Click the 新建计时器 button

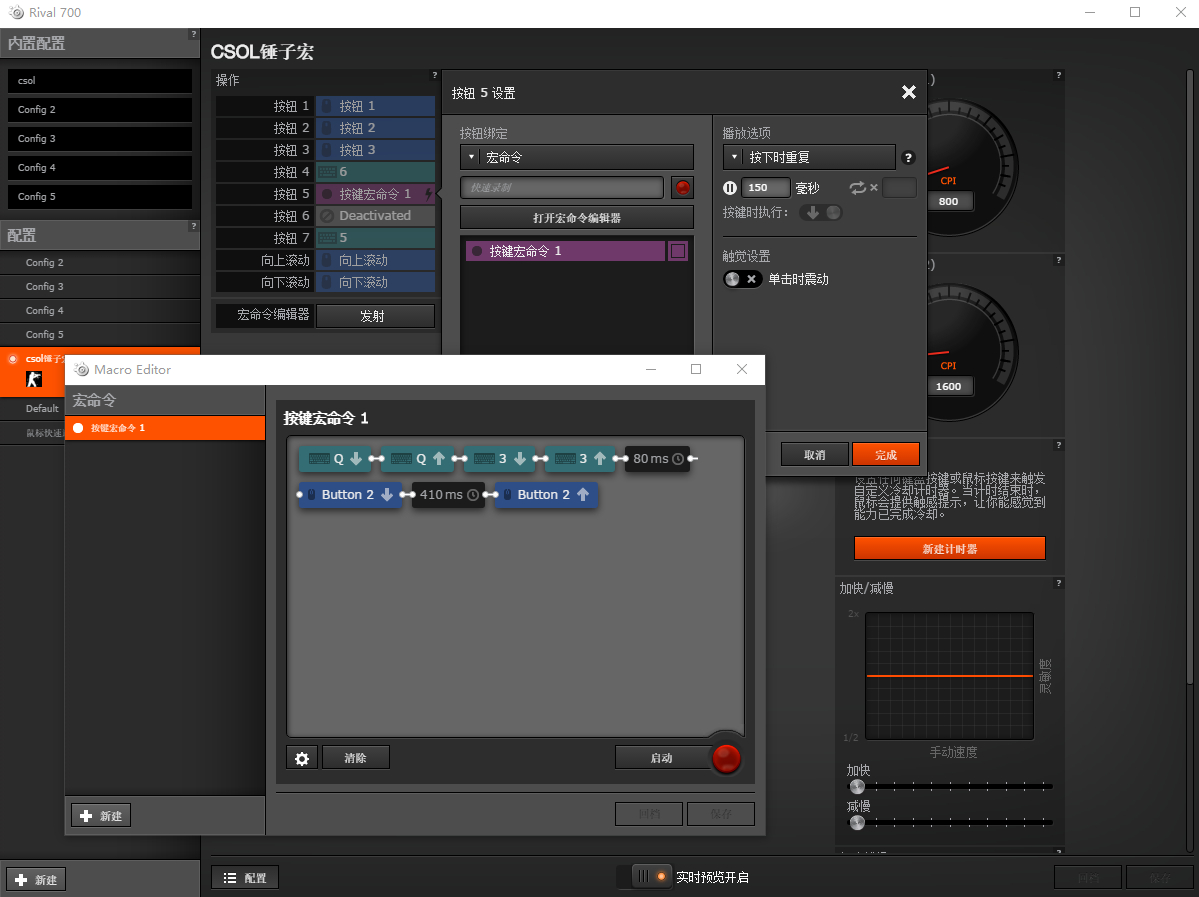(x=950, y=548)
